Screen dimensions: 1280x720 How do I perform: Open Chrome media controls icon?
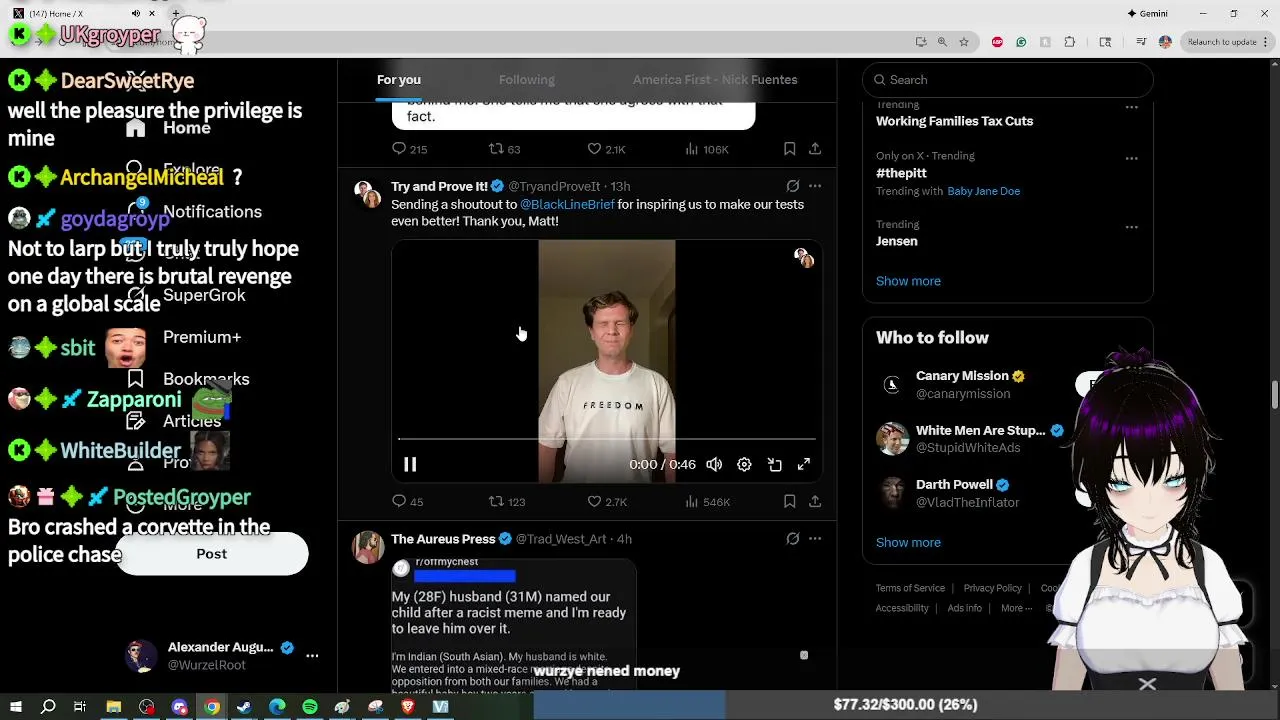coord(1141,42)
